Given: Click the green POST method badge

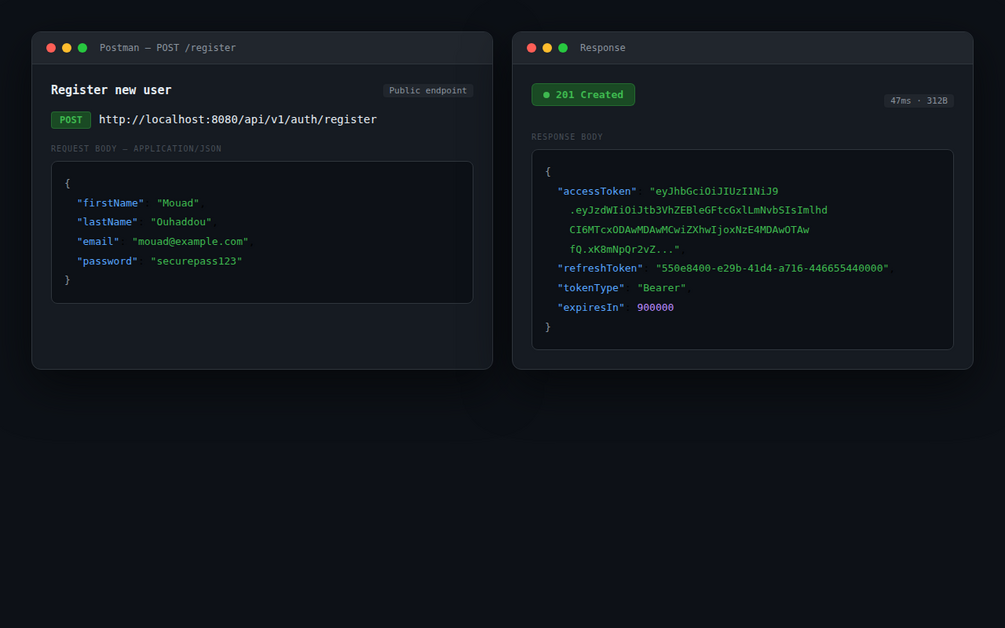Looking at the screenshot, I should click(x=71, y=120).
